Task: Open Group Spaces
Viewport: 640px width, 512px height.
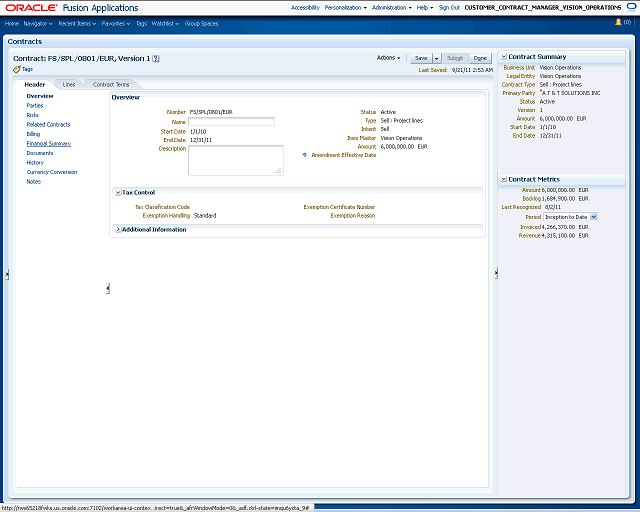Action: tap(202, 24)
